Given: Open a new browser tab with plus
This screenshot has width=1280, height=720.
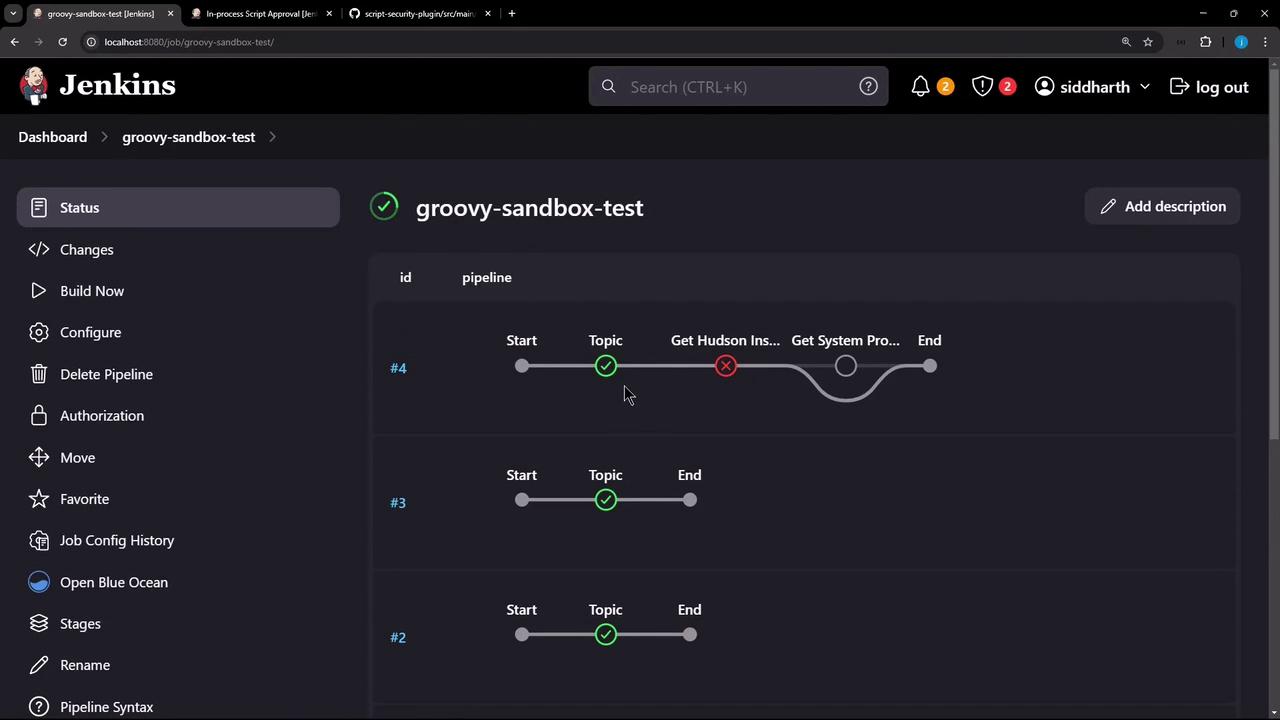Looking at the screenshot, I should [512, 14].
